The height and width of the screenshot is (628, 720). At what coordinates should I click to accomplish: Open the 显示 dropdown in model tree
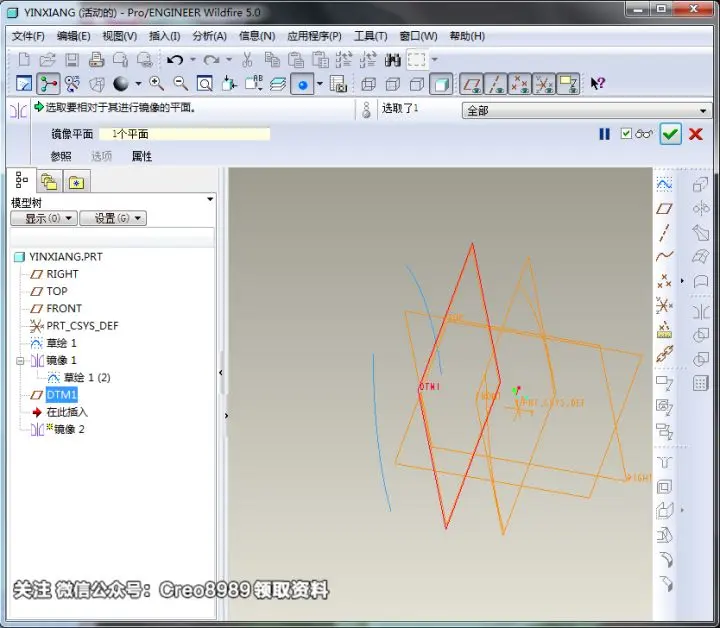(44, 218)
